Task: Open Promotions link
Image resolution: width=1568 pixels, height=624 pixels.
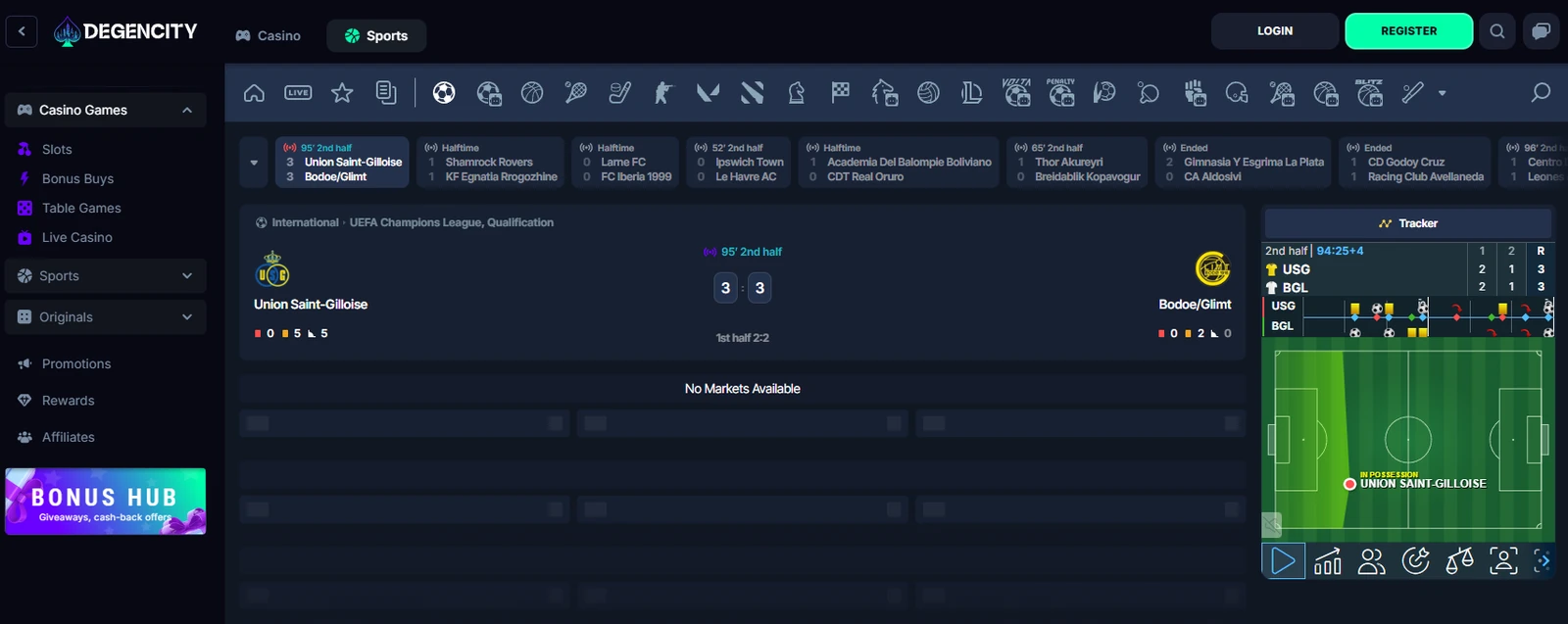Action: [x=76, y=363]
